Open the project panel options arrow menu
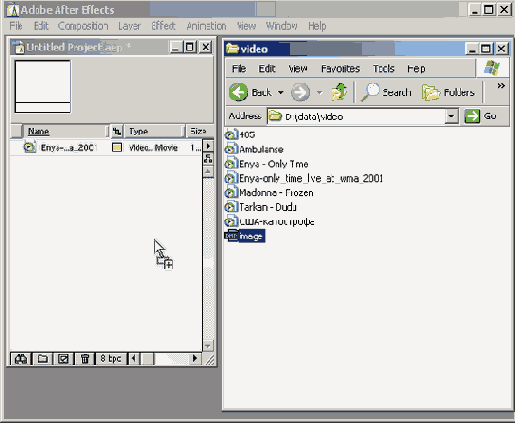 click(208, 146)
